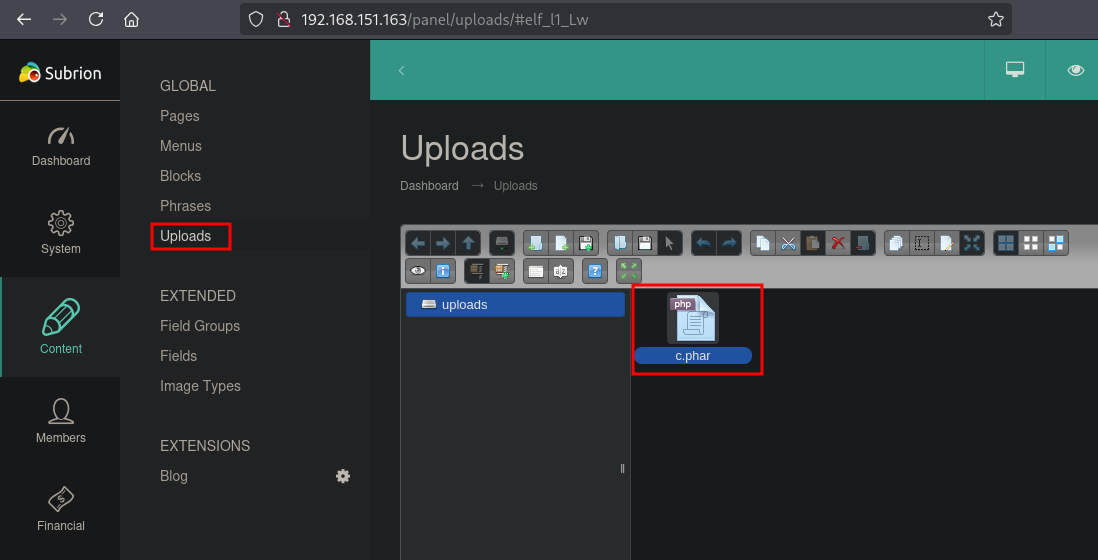Screen dimensions: 1098x560
Task: Toggle the eye icon in top header
Action: coord(1076,70)
